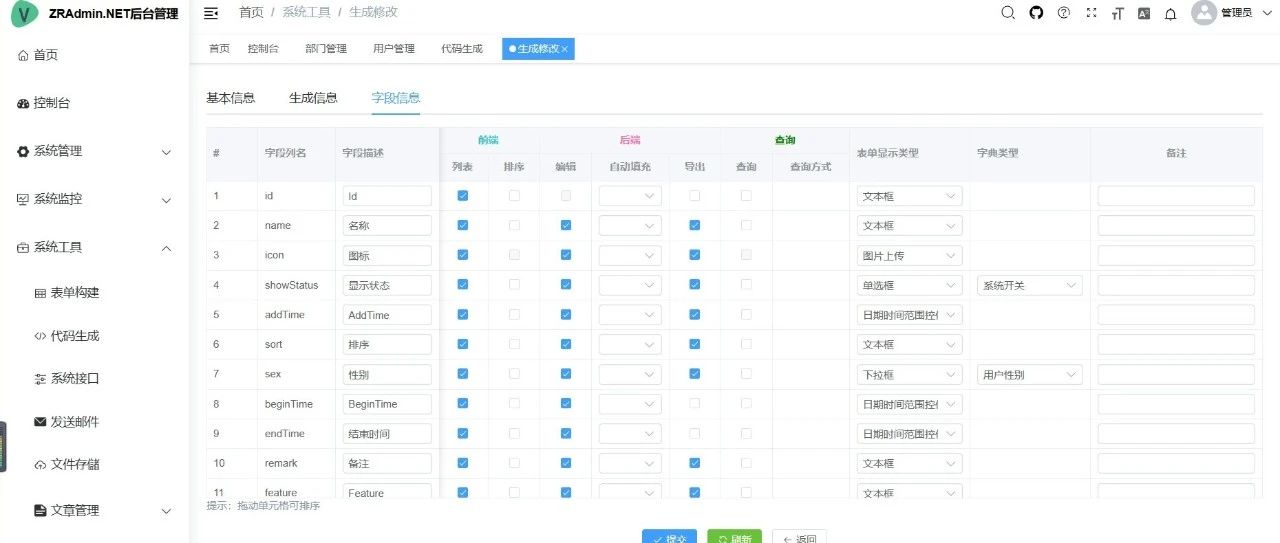The image size is (1280, 543).
Task: Open the search magnifier icon
Action: coord(1009,13)
